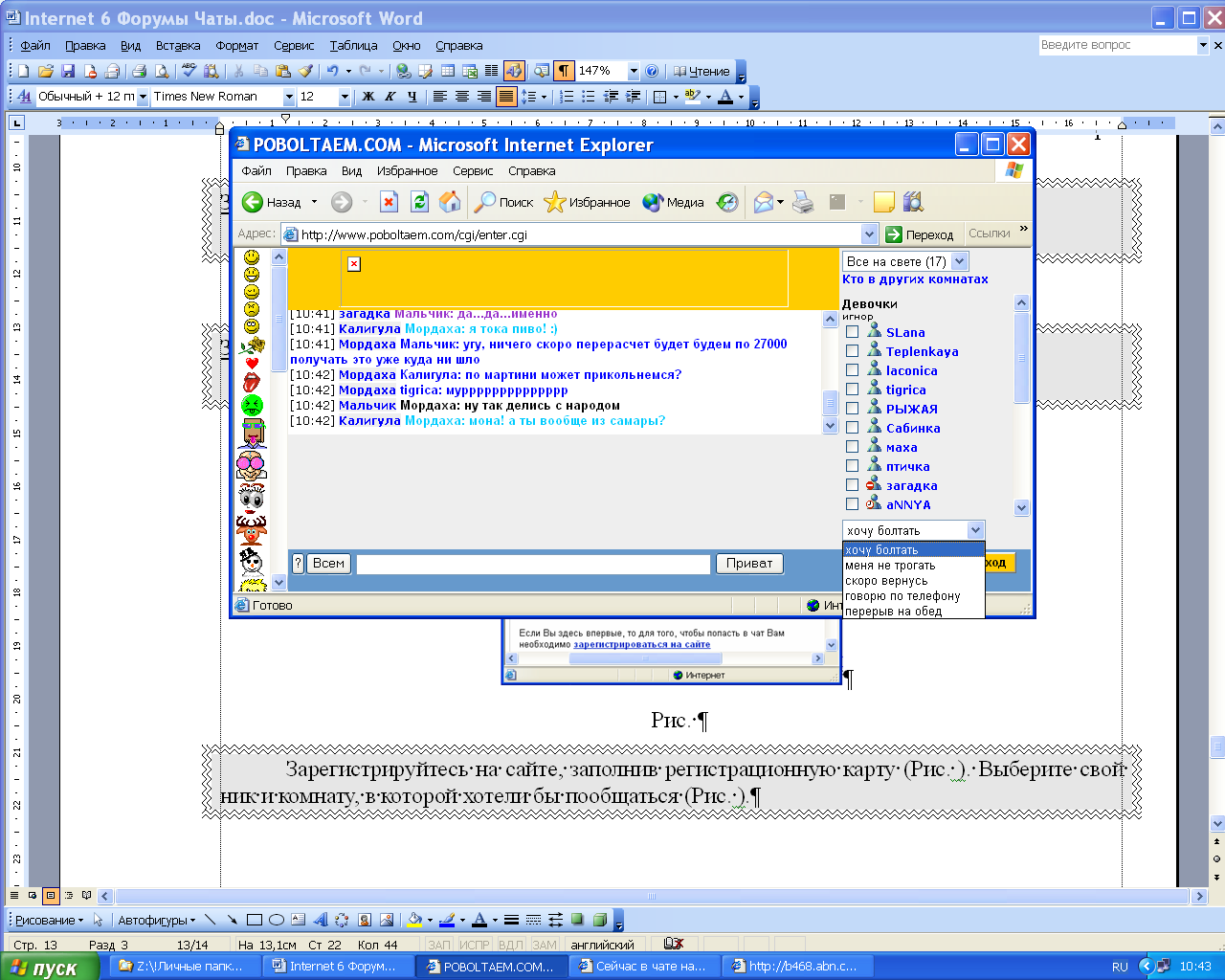Click the line color pencil on Drawing toolbar

(446, 920)
